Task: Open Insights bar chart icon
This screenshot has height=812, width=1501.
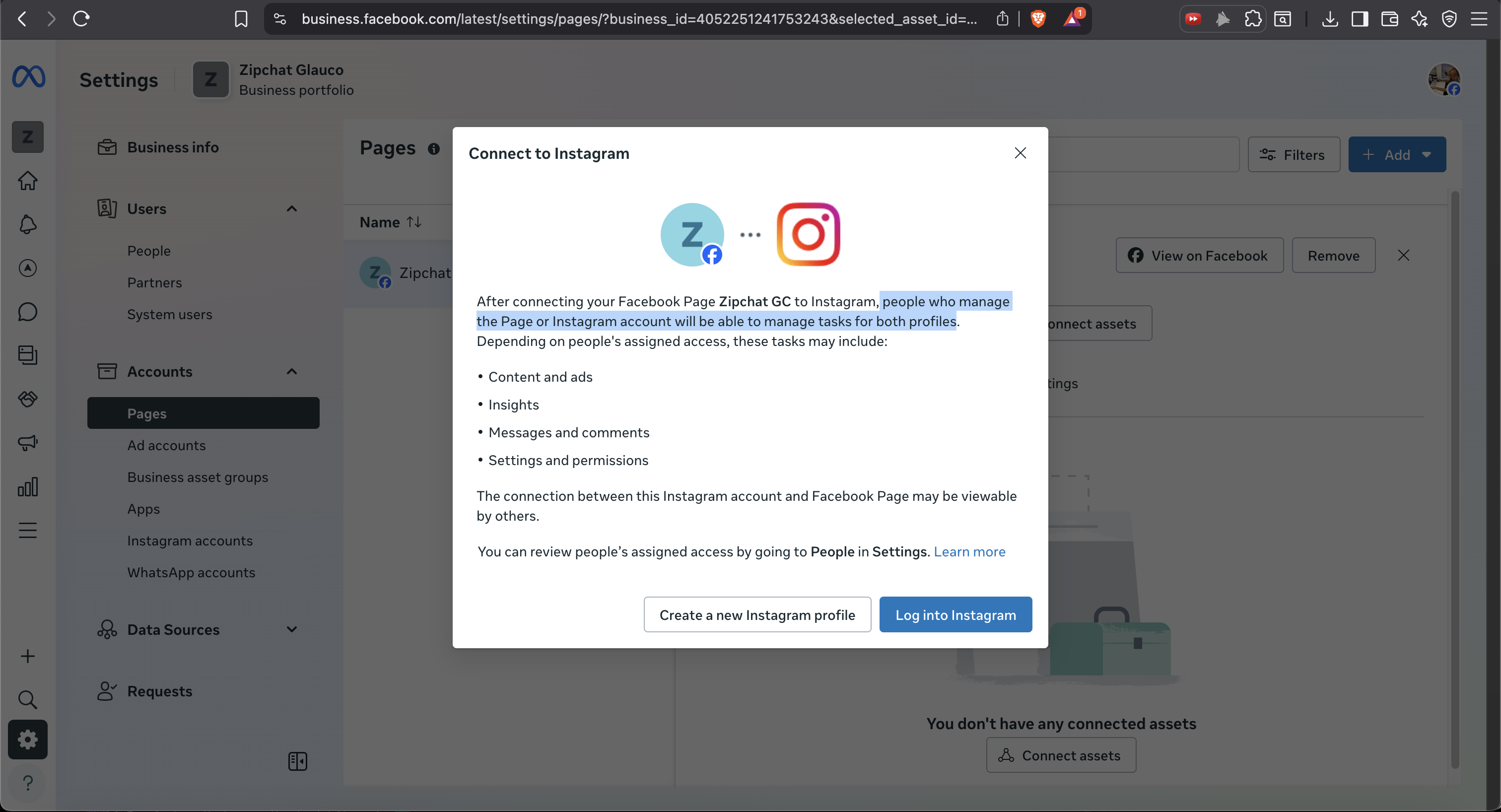Action: (27, 486)
